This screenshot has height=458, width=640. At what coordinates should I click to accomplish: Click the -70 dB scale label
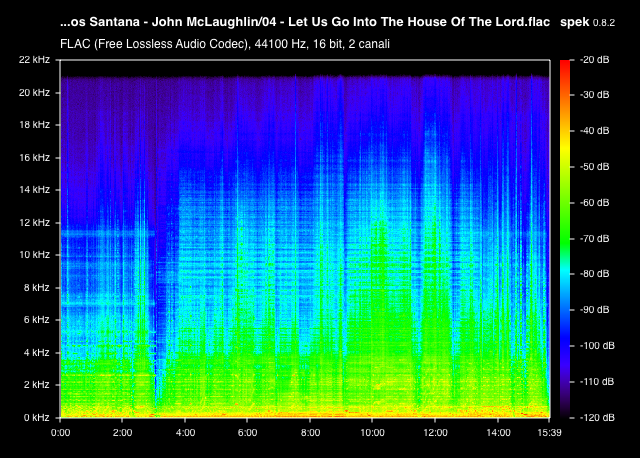pos(595,238)
